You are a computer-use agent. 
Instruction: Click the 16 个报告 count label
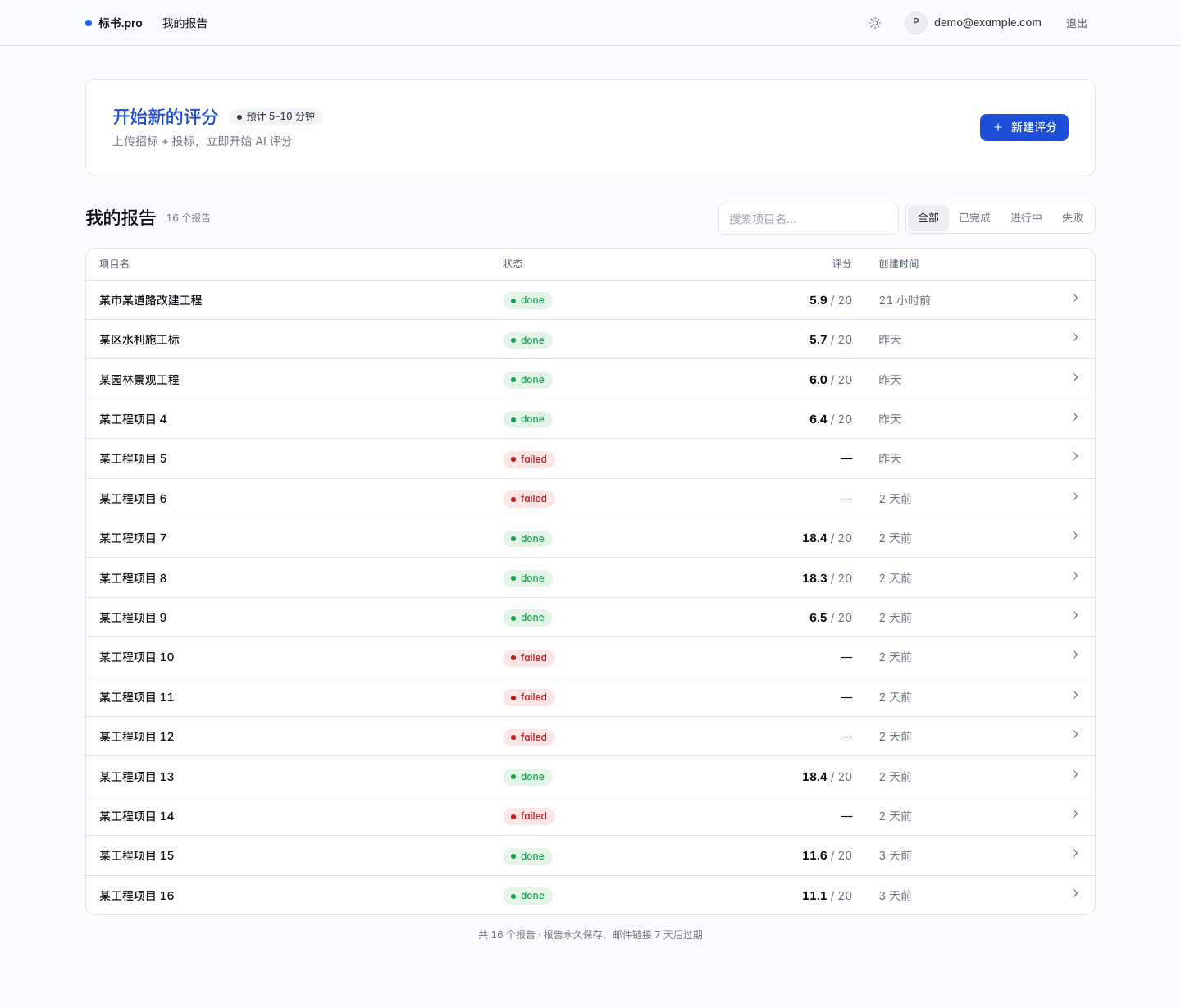[189, 218]
